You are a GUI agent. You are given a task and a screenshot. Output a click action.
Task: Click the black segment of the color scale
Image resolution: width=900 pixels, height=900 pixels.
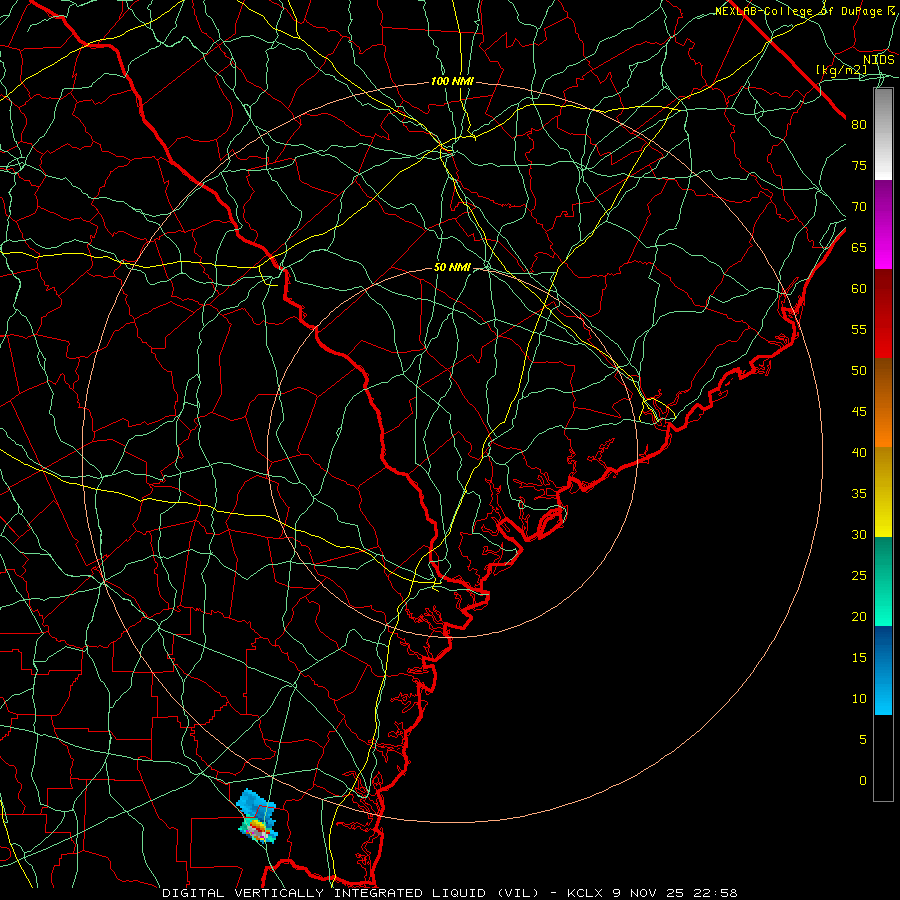tap(883, 758)
